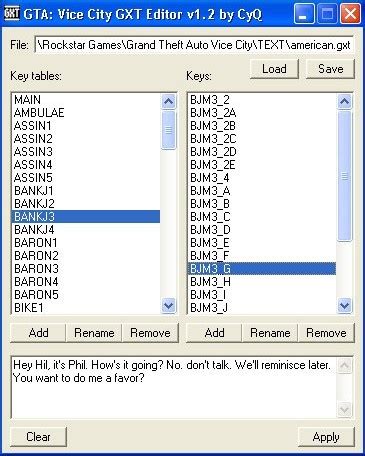Click the GXT app icon in title bar
The width and height of the screenshot is (365, 456).
coord(12,14)
